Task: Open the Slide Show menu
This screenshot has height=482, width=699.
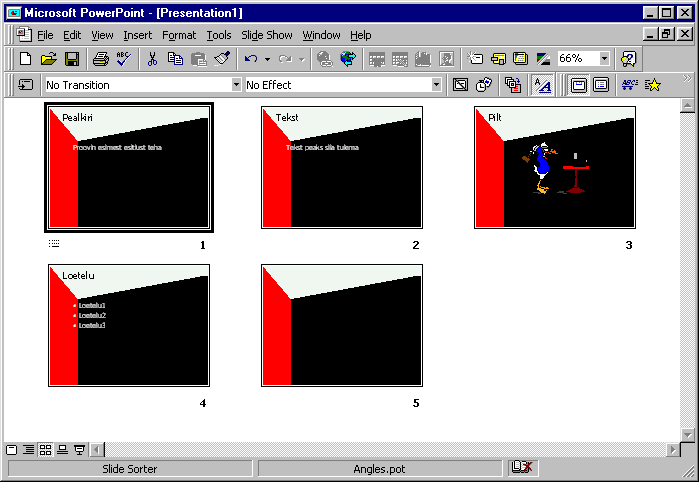Action: pos(267,35)
